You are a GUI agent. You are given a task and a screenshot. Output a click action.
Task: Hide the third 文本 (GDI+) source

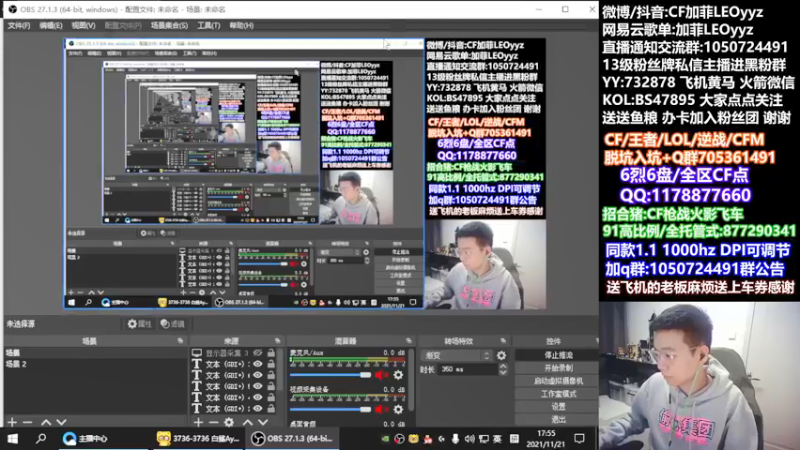(x=258, y=386)
